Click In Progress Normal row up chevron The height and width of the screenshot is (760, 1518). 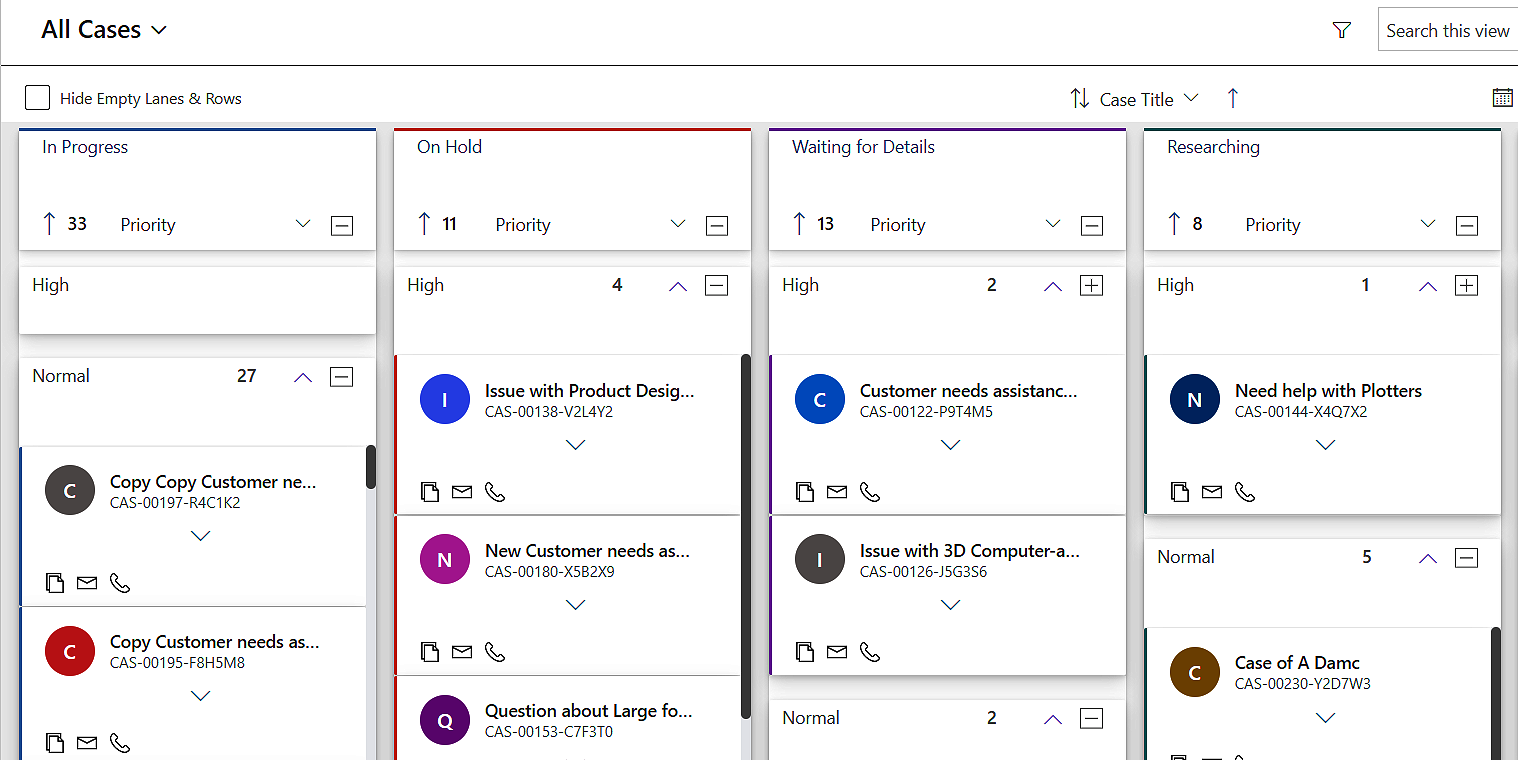pyautogui.click(x=303, y=378)
